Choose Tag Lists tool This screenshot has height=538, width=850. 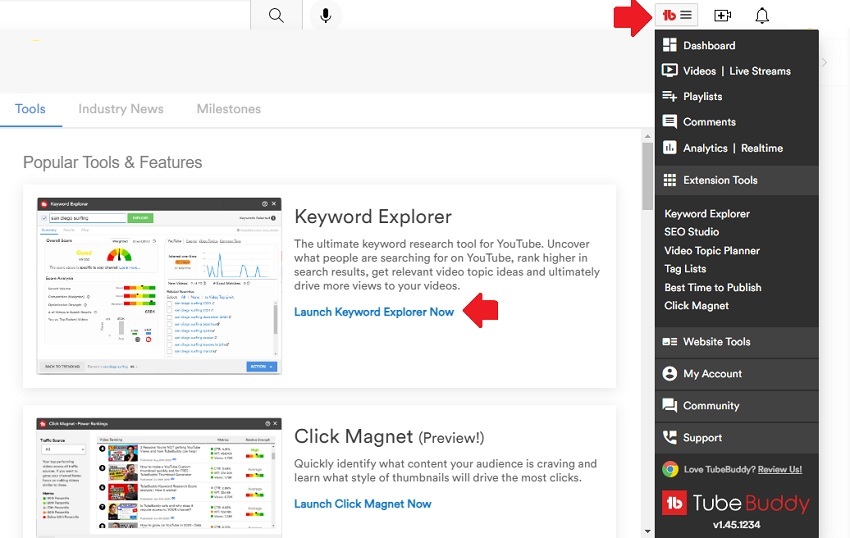(685, 268)
